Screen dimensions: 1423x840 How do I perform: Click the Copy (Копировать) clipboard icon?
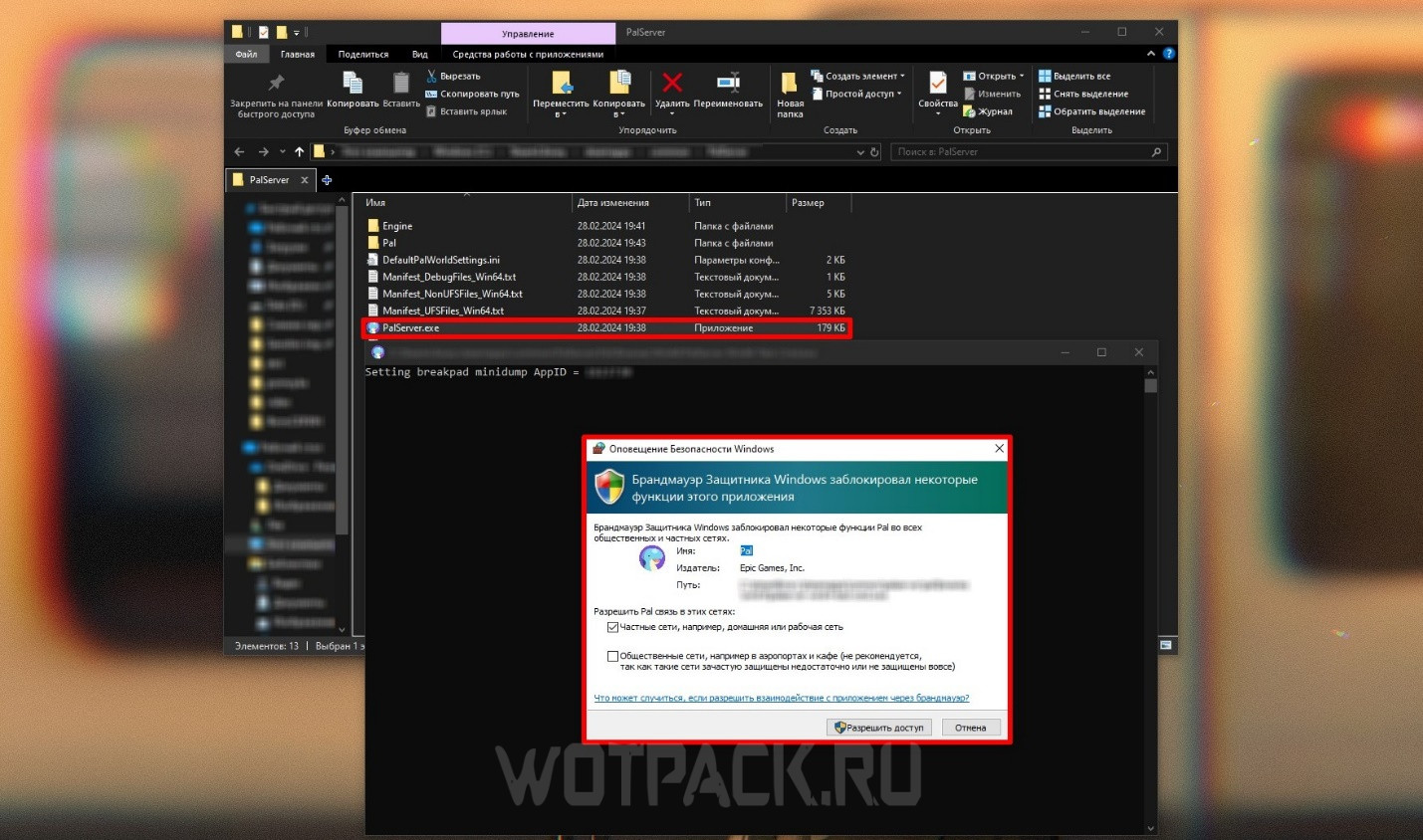(353, 83)
